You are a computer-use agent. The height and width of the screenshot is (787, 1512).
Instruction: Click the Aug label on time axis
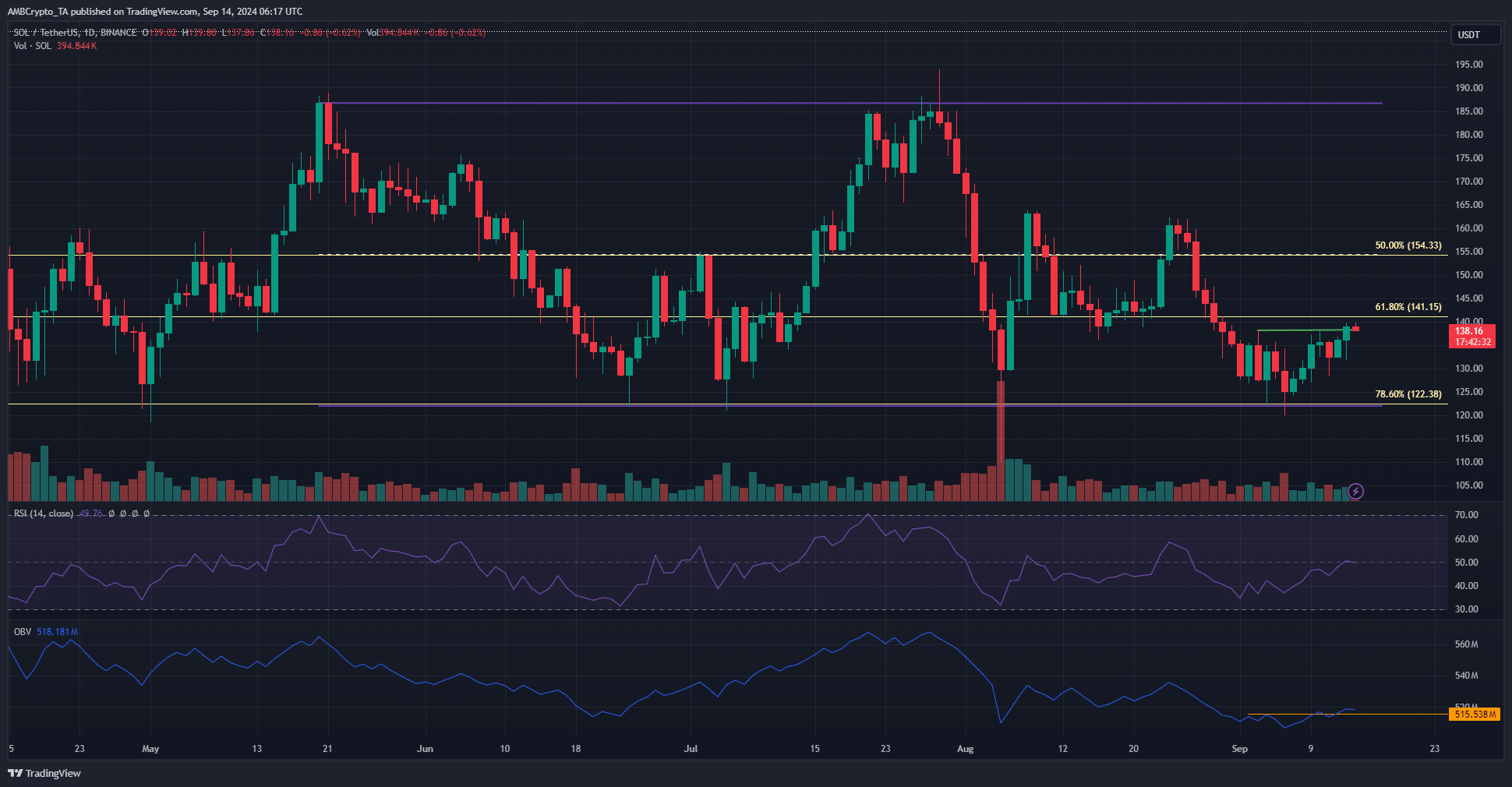[x=965, y=749]
